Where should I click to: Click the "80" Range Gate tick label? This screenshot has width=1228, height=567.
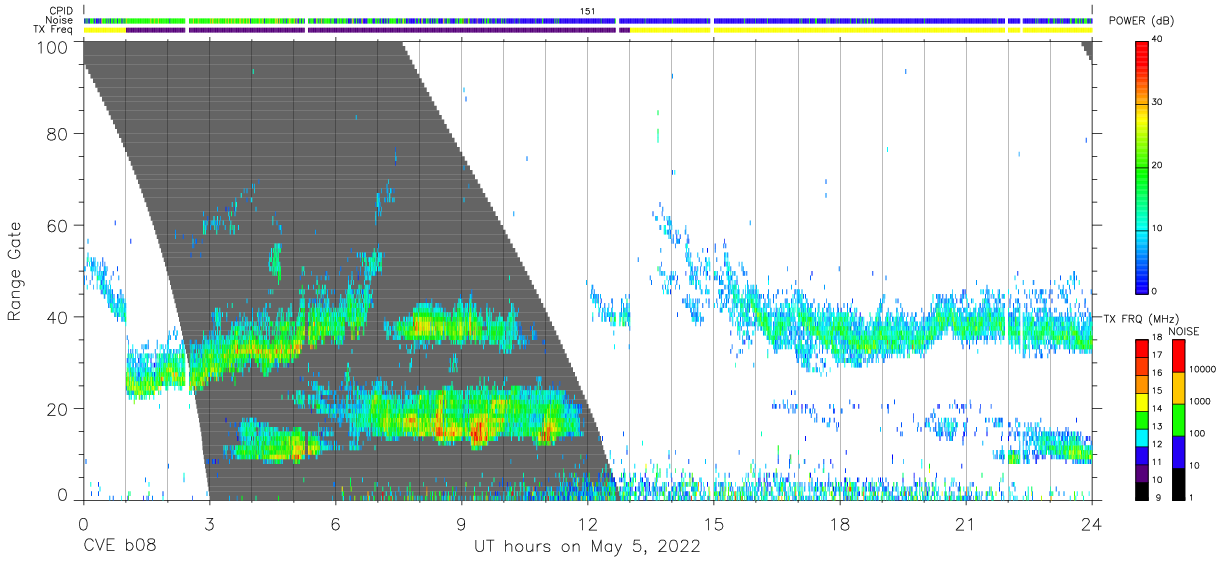click(57, 134)
